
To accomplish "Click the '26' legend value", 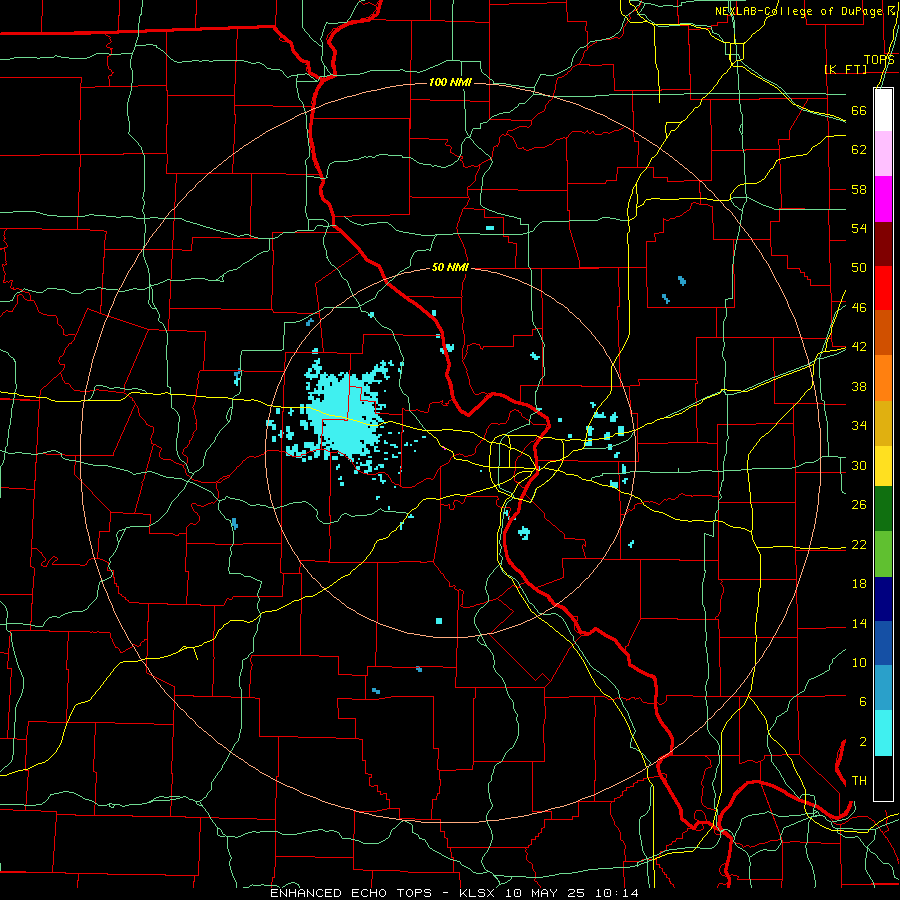I will pyautogui.click(x=859, y=505).
